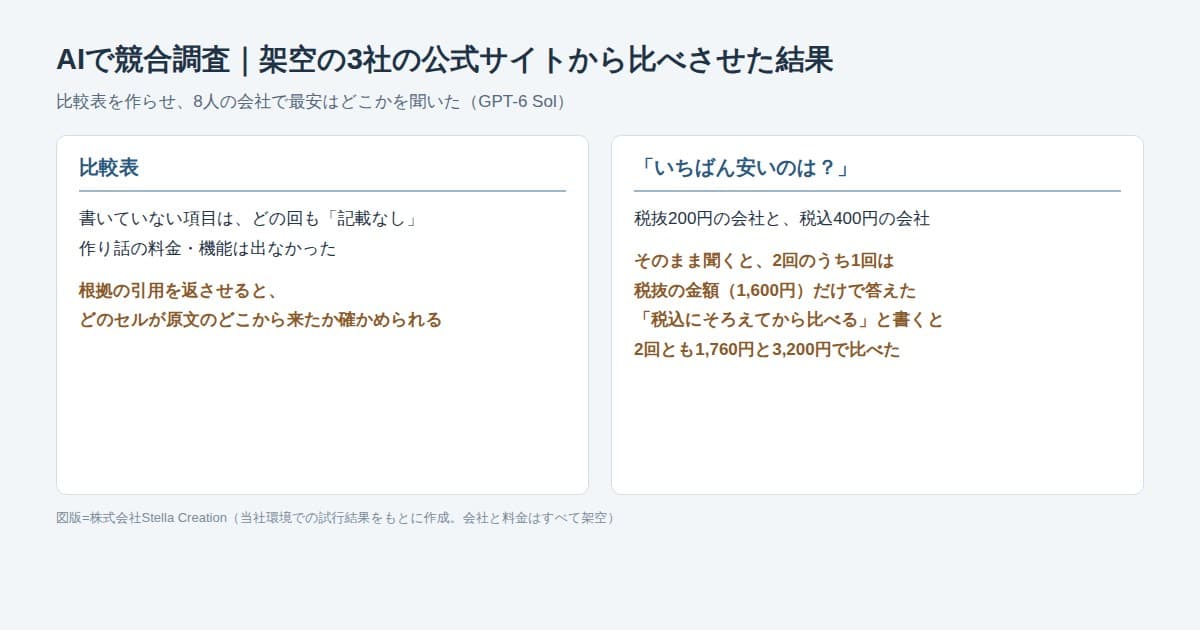This screenshot has width=1200, height=630.
Task: Click the line '2回とも1,760円と3,200円で比べた'
Action: (x=767, y=350)
